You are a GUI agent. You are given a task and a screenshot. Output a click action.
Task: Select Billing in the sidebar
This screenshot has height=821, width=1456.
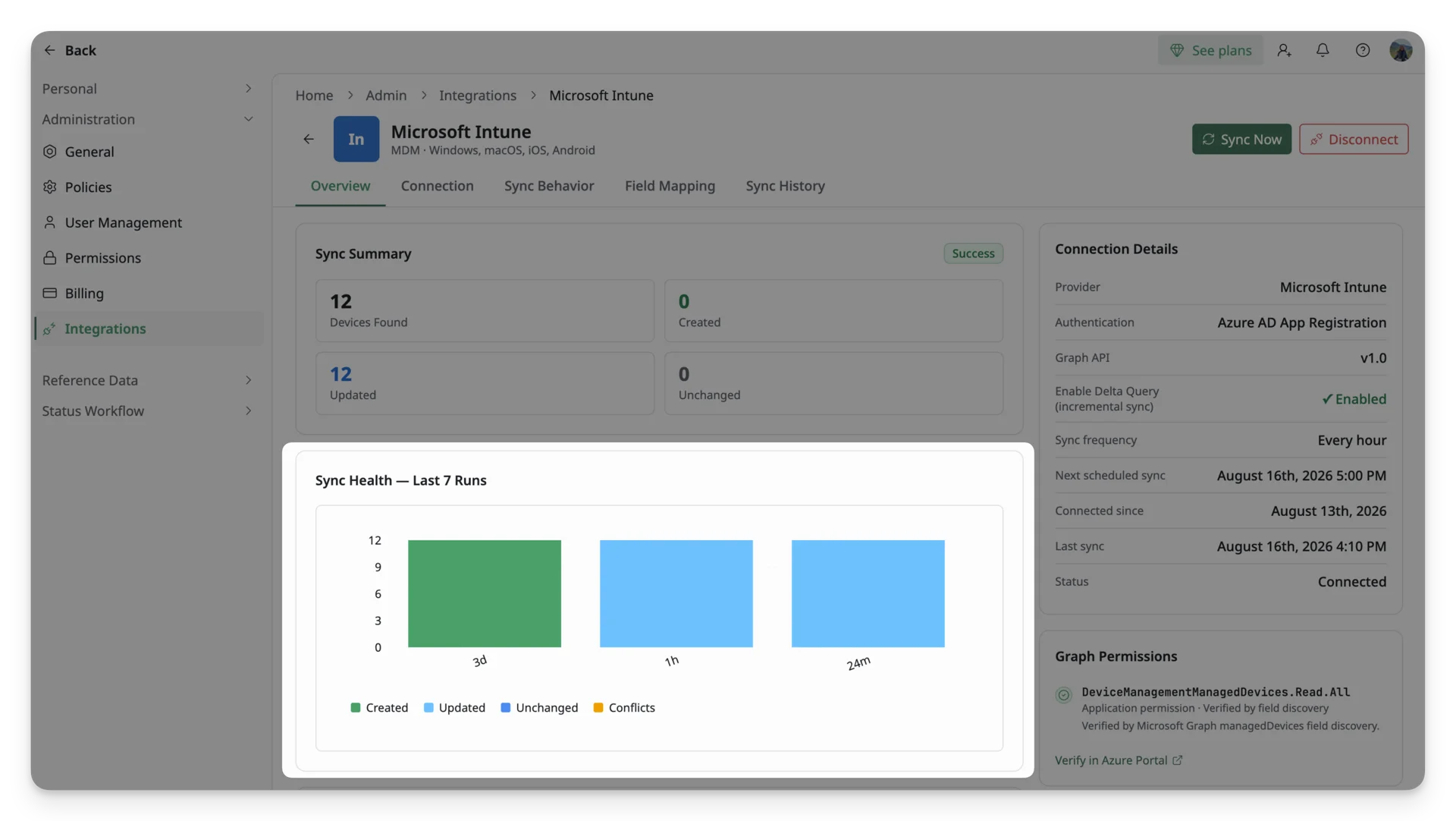(x=149, y=293)
